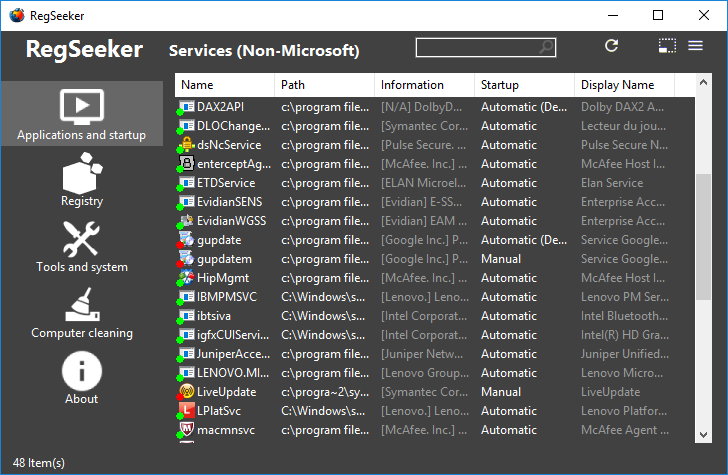Click the IBMPMSVC service icon
728x475 pixels.
click(x=186, y=297)
